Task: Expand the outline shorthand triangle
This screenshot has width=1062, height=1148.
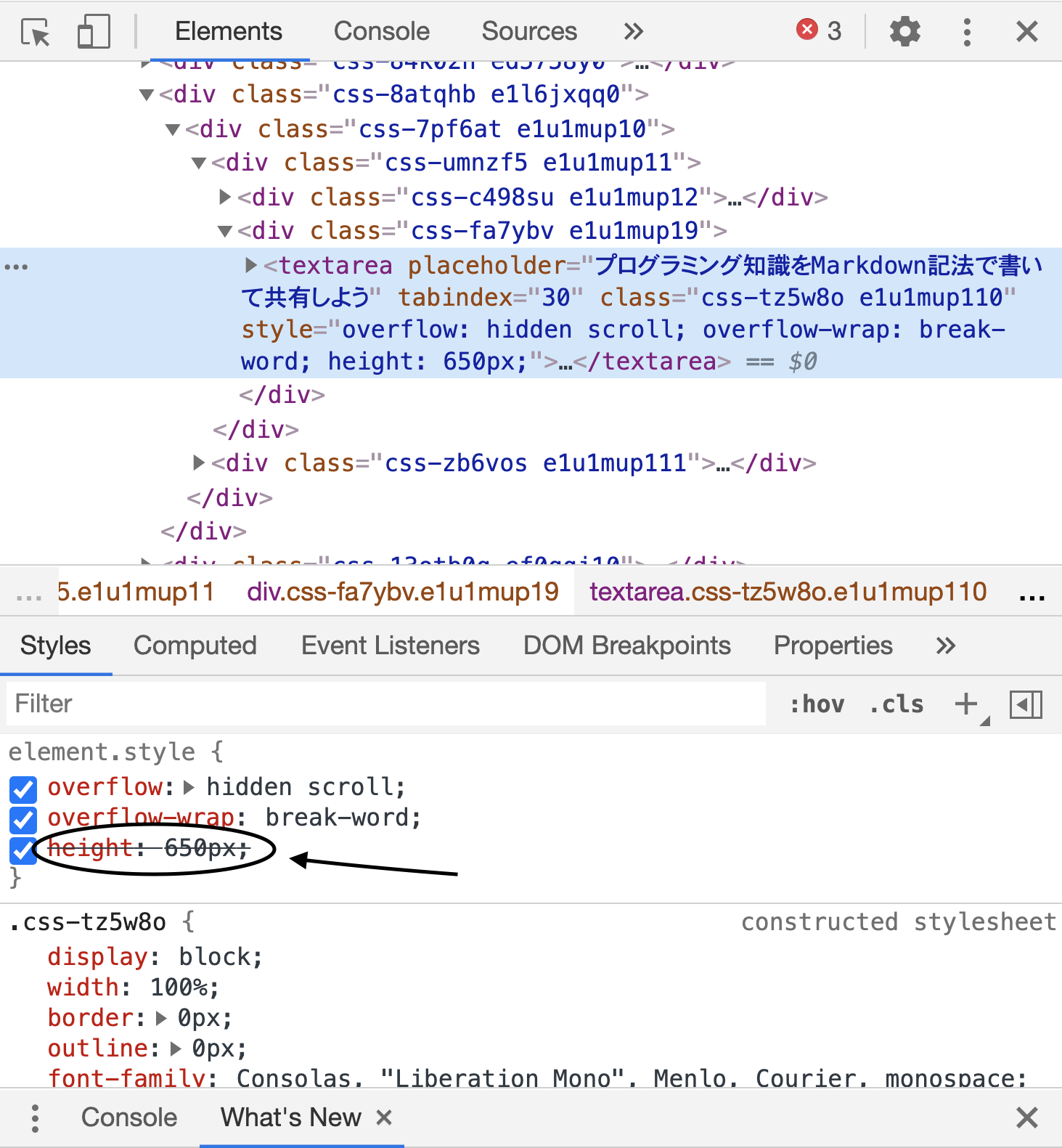Action: tap(176, 1049)
